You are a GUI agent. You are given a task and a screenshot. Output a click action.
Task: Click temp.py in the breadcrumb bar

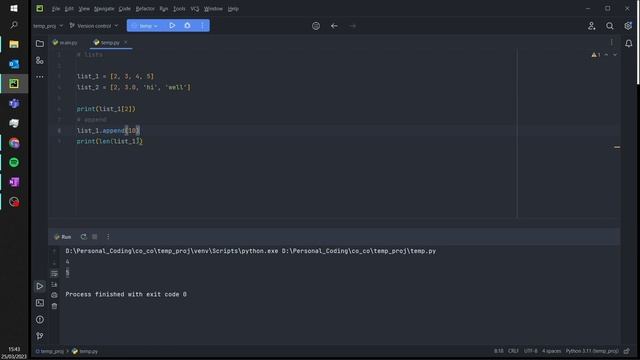click(x=85, y=351)
